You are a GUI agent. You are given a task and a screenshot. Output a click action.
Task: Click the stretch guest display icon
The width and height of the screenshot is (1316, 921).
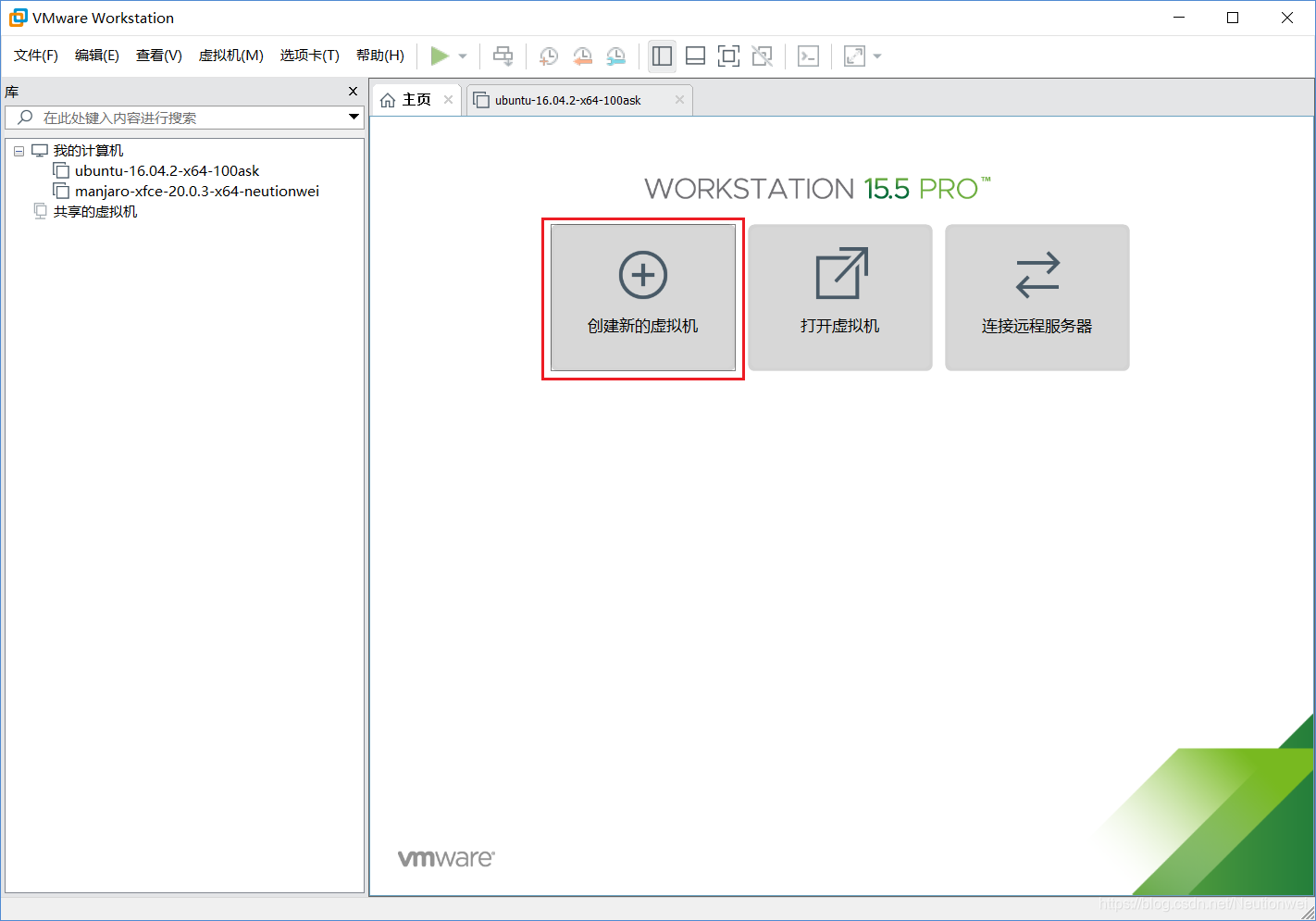click(x=854, y=56)
